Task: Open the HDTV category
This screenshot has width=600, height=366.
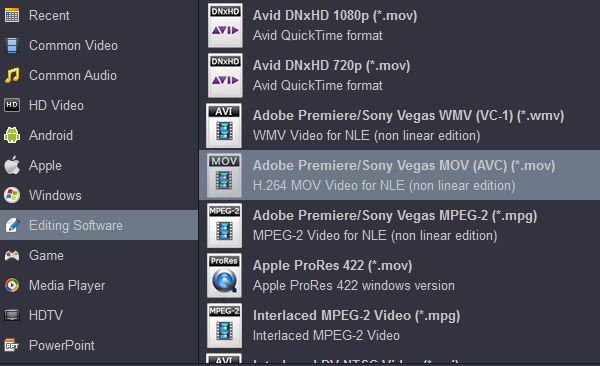Action: tap(99, 315)
